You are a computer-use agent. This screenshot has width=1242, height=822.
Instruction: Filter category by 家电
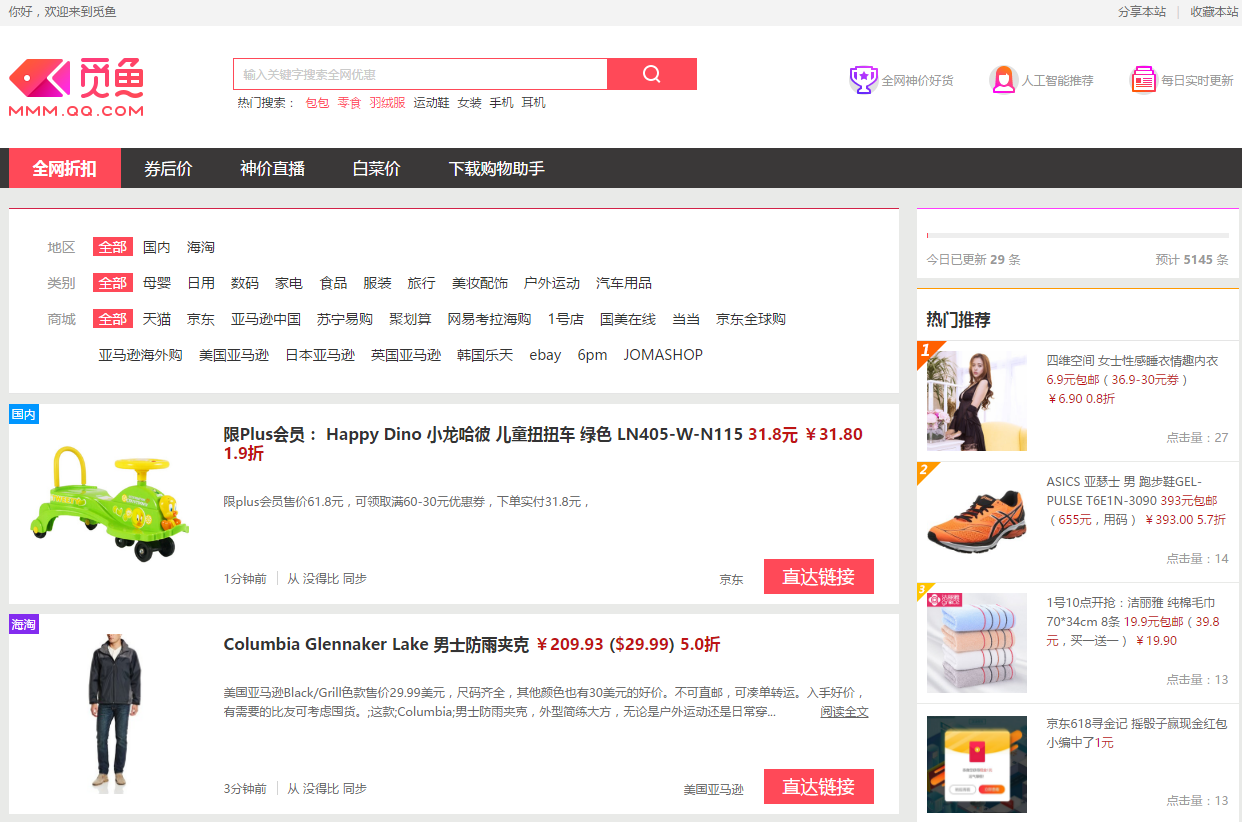(289, 283)
